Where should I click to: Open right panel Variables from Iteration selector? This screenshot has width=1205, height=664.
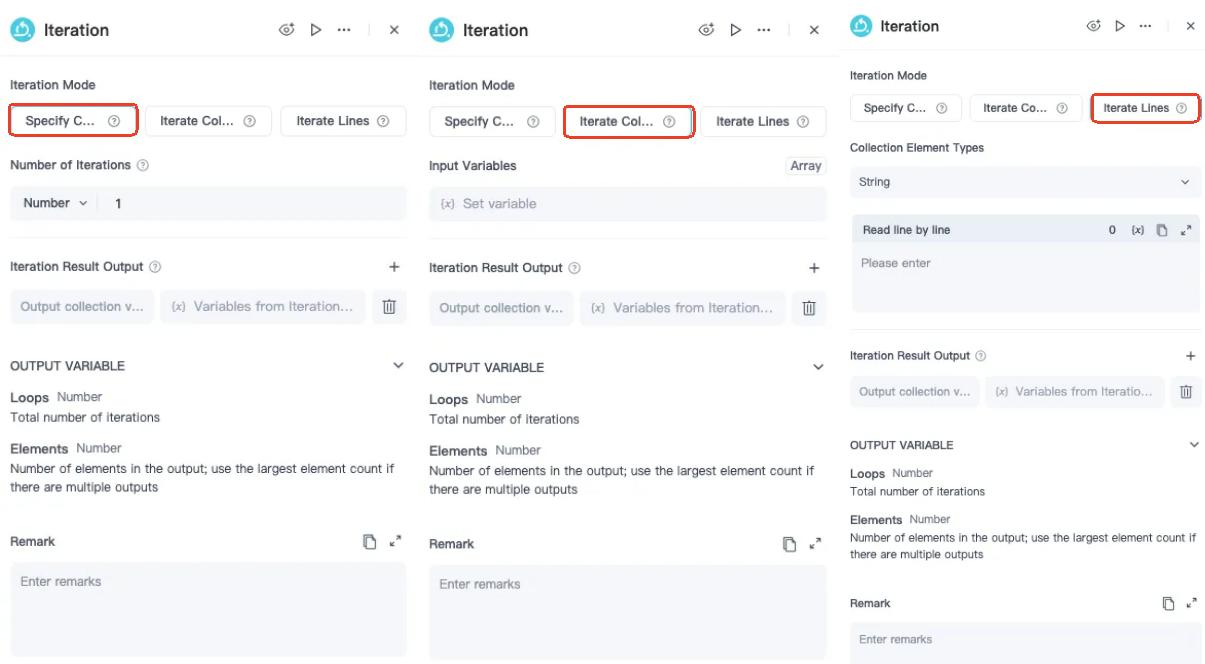pos(1075,392)
